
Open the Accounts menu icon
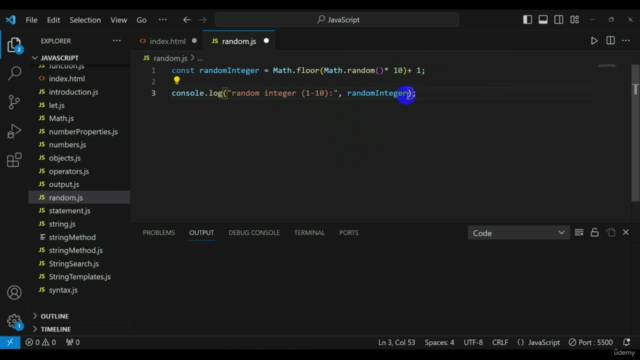tap(14, 292)
